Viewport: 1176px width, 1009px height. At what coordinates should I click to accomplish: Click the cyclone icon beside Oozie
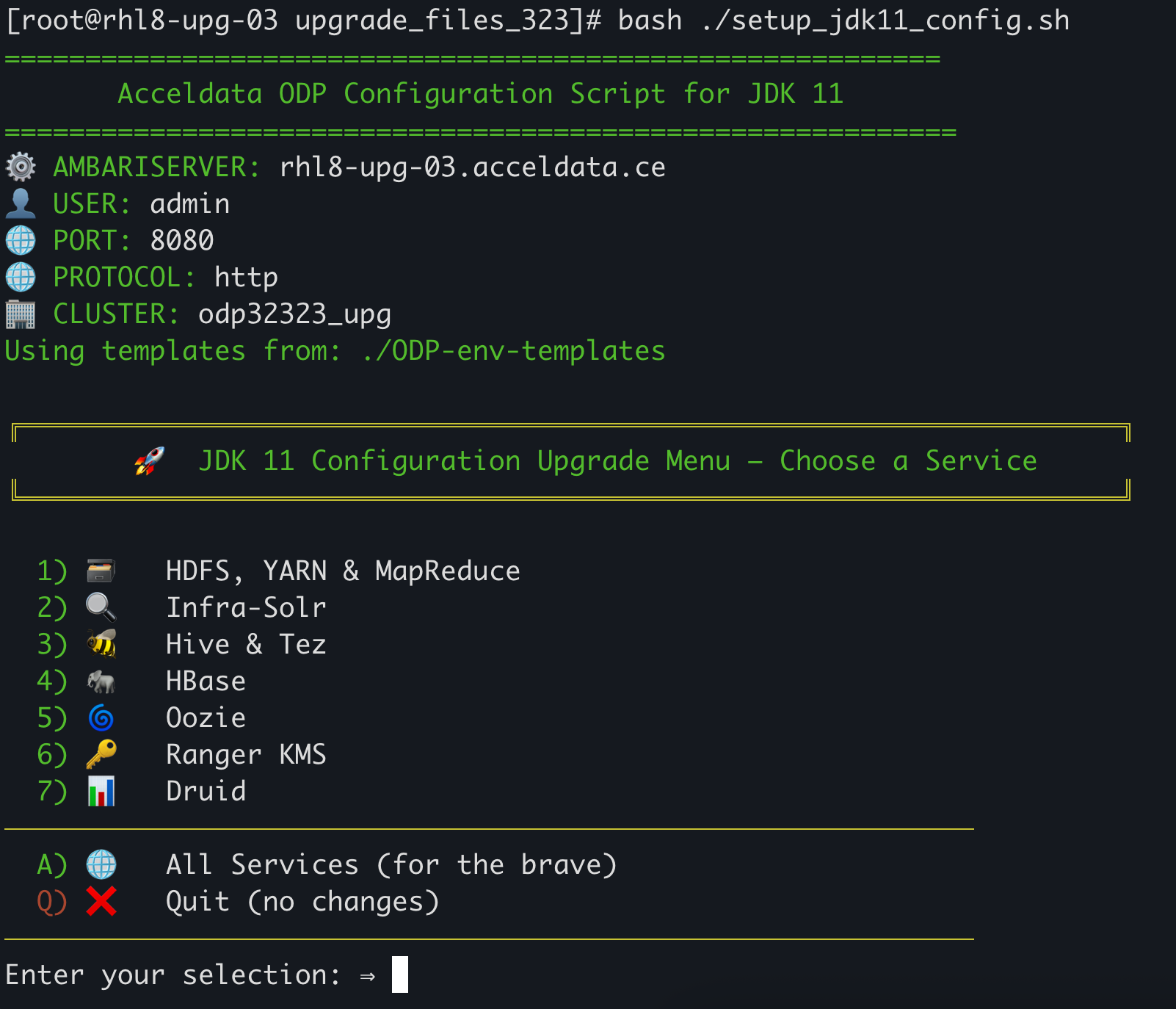coord(101,717)
